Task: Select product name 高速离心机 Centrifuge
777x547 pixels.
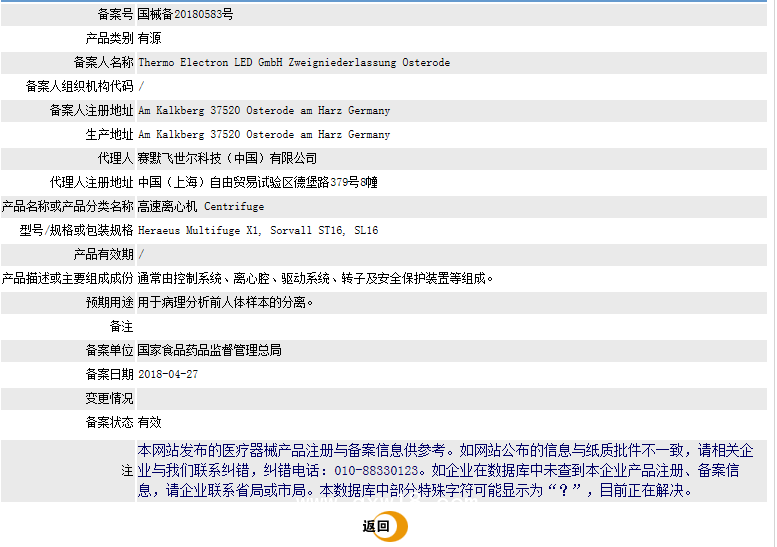Action: (x=201, y=206)
